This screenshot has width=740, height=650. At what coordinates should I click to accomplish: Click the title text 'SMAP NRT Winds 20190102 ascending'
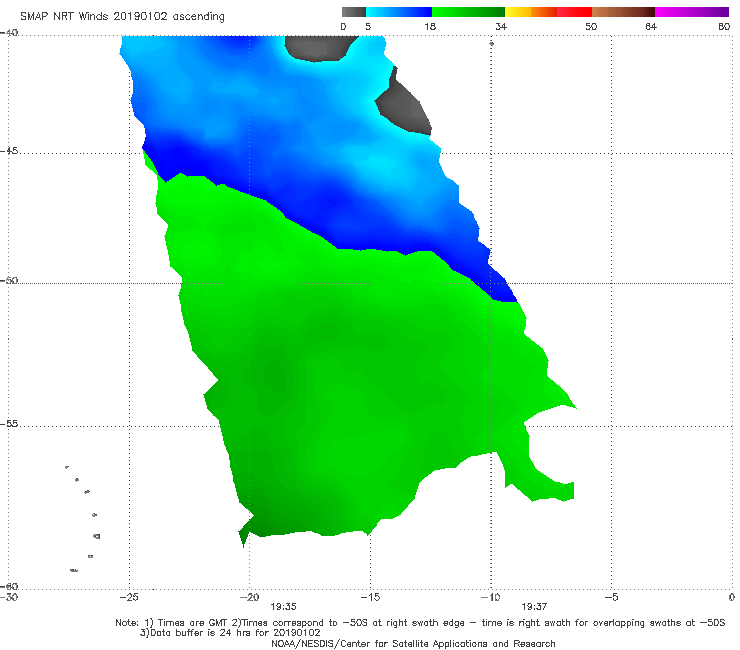(x=122, y=16)
